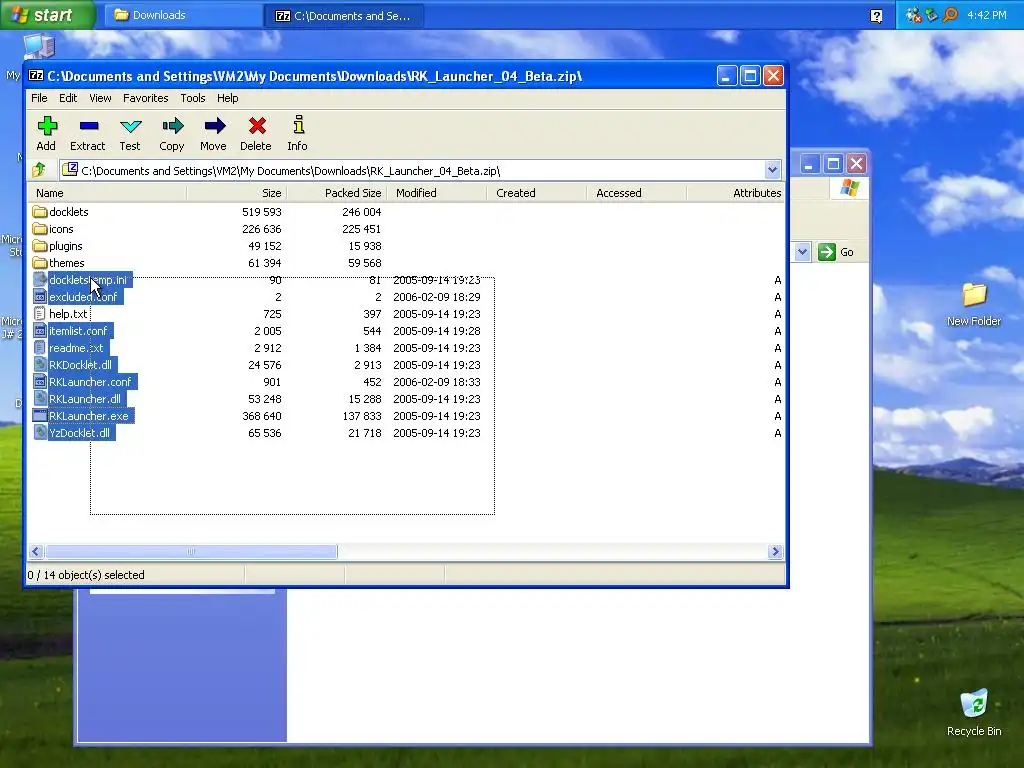This screenshot has width=1024, height=768.
Task: Expand address dropdown in Downloads window
Action: click(x=803, y=252)
